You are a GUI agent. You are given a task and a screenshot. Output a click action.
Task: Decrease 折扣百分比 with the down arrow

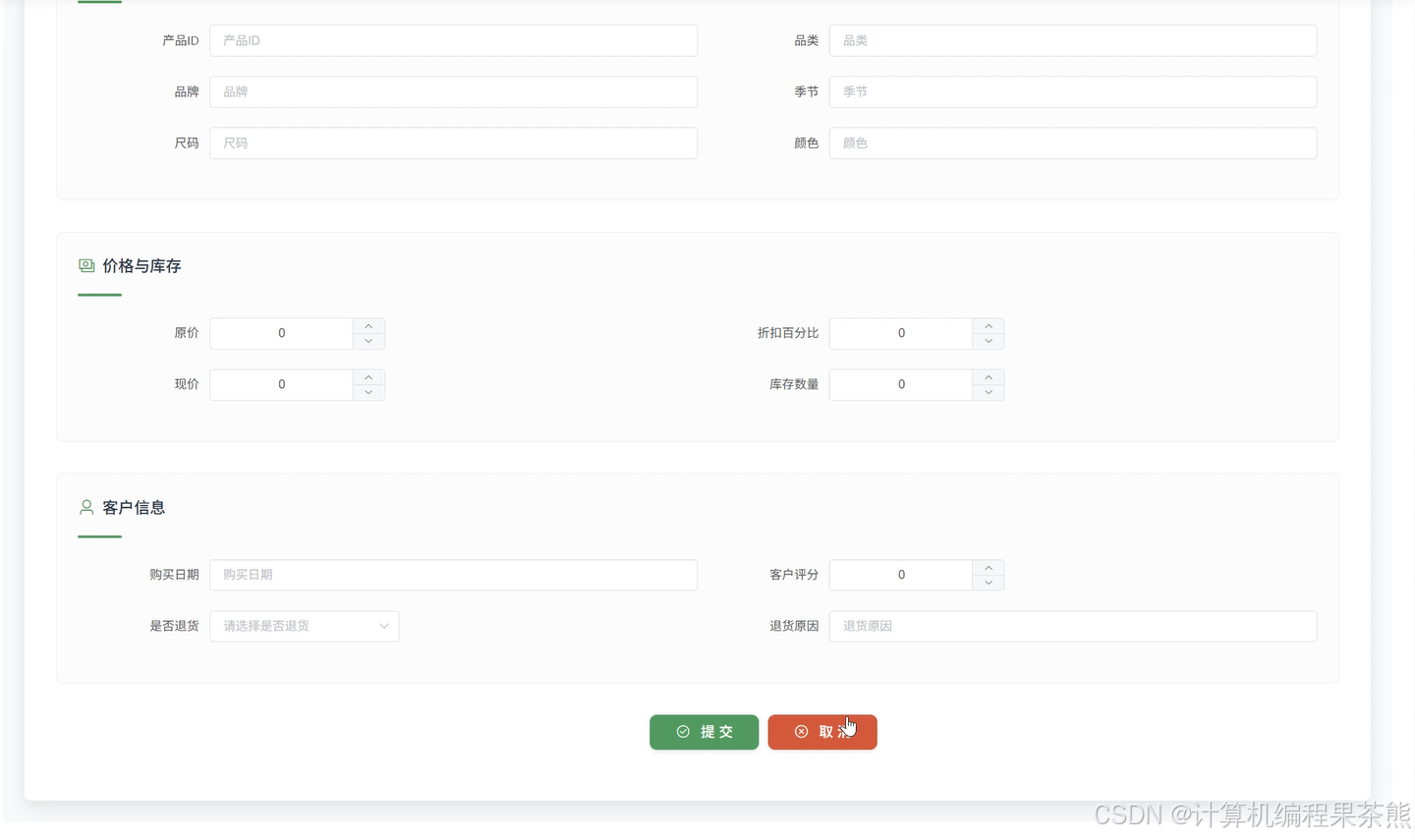(989, 341)
